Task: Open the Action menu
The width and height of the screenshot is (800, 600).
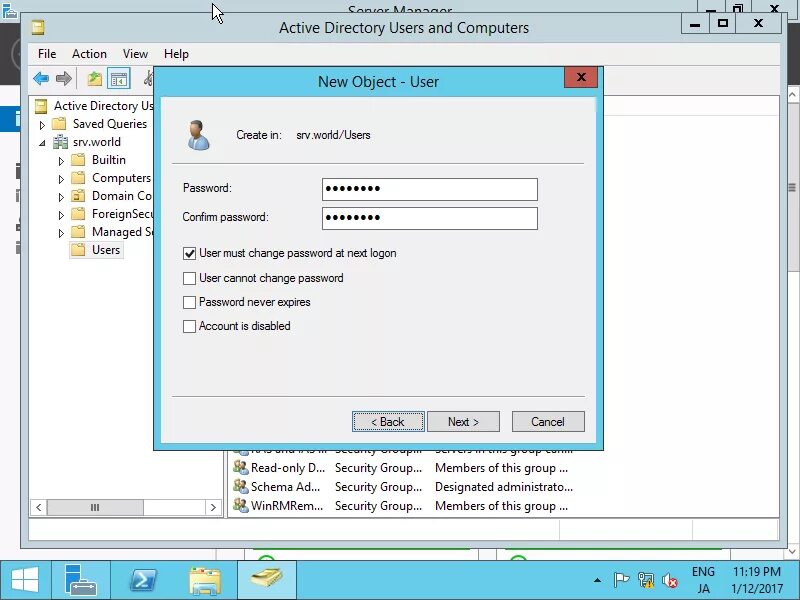Action: click(89, 54)
